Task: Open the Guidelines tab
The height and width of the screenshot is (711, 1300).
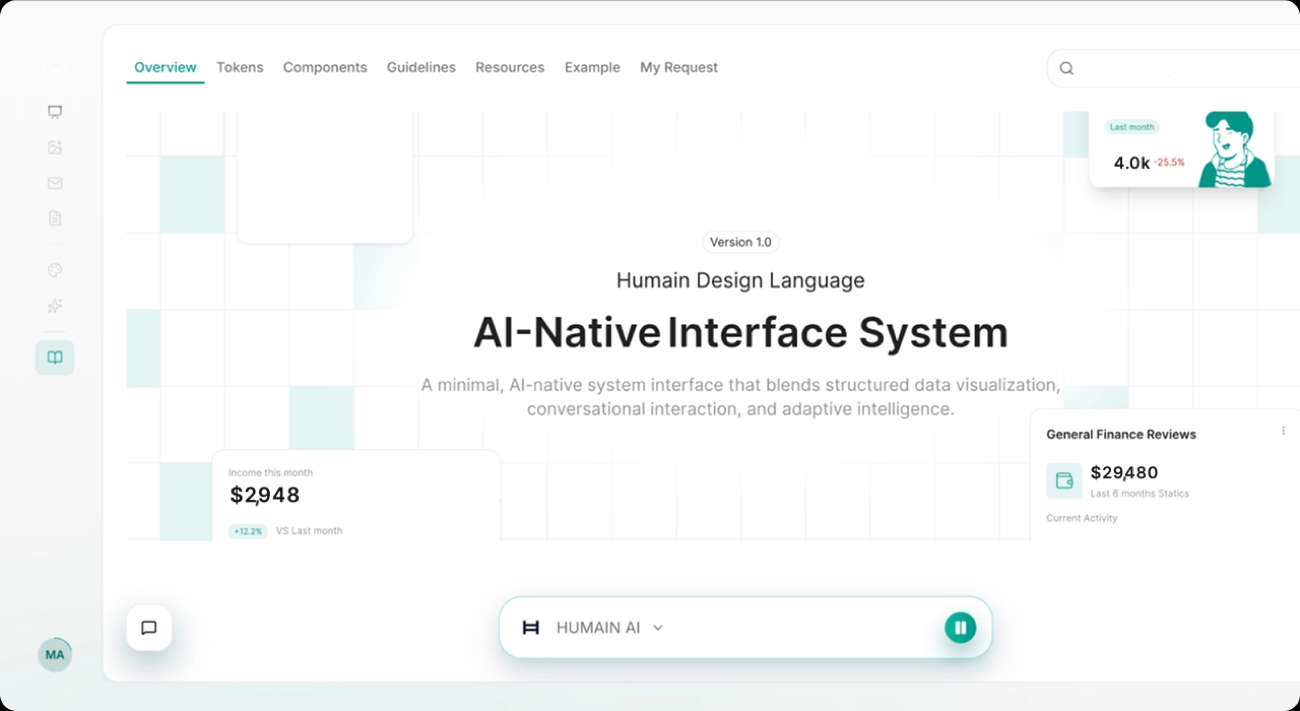Action: tap(421, 67)
